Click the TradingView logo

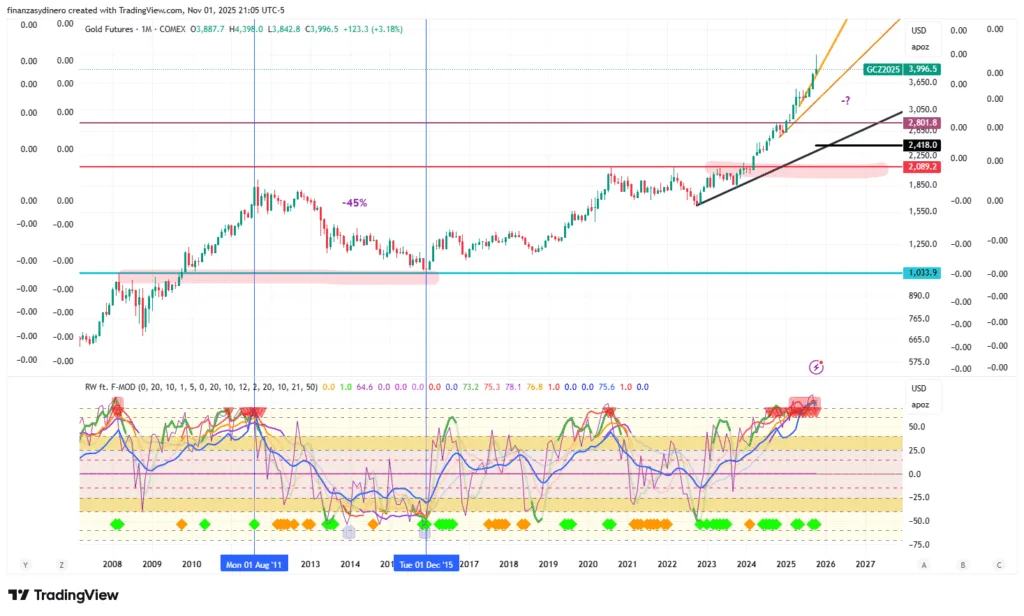tap(64, 595)
